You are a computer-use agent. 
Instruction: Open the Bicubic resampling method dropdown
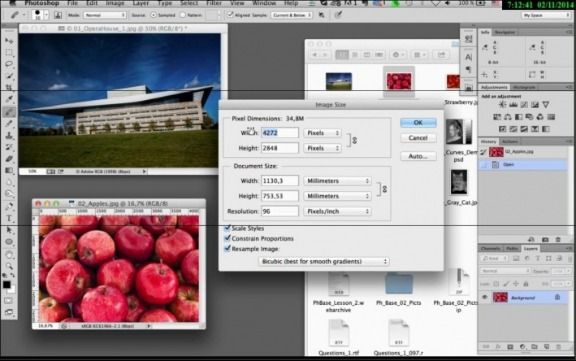tap(324, 261)
